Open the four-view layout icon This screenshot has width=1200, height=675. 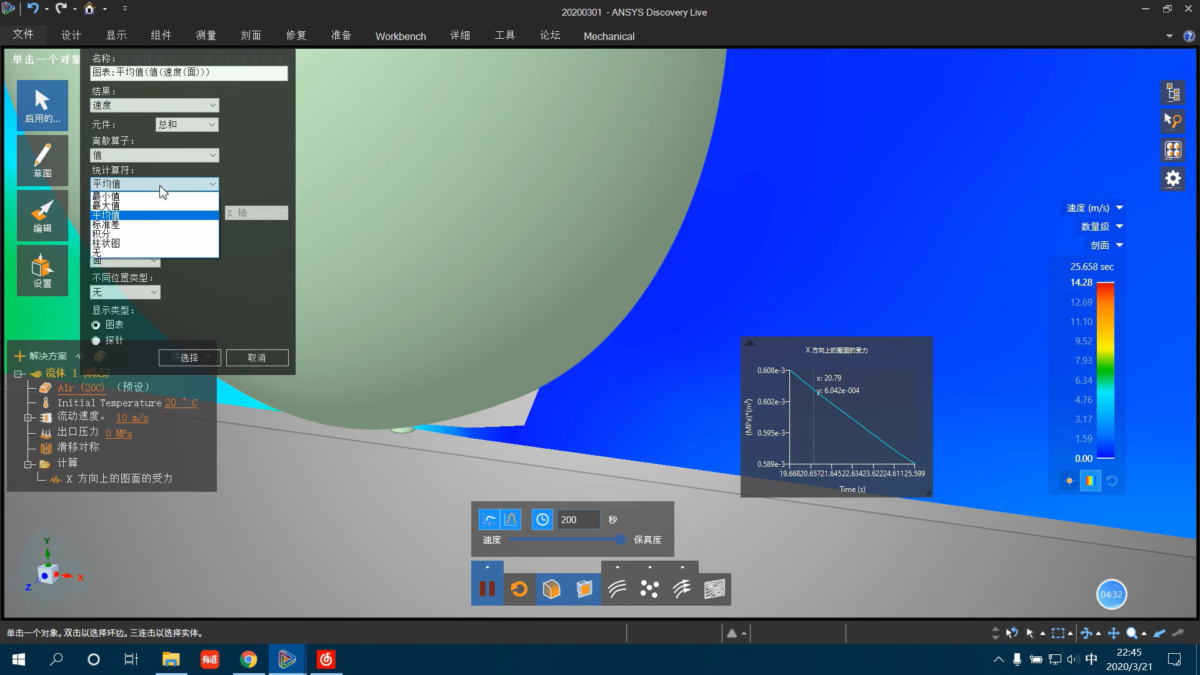pos(1173,150)
